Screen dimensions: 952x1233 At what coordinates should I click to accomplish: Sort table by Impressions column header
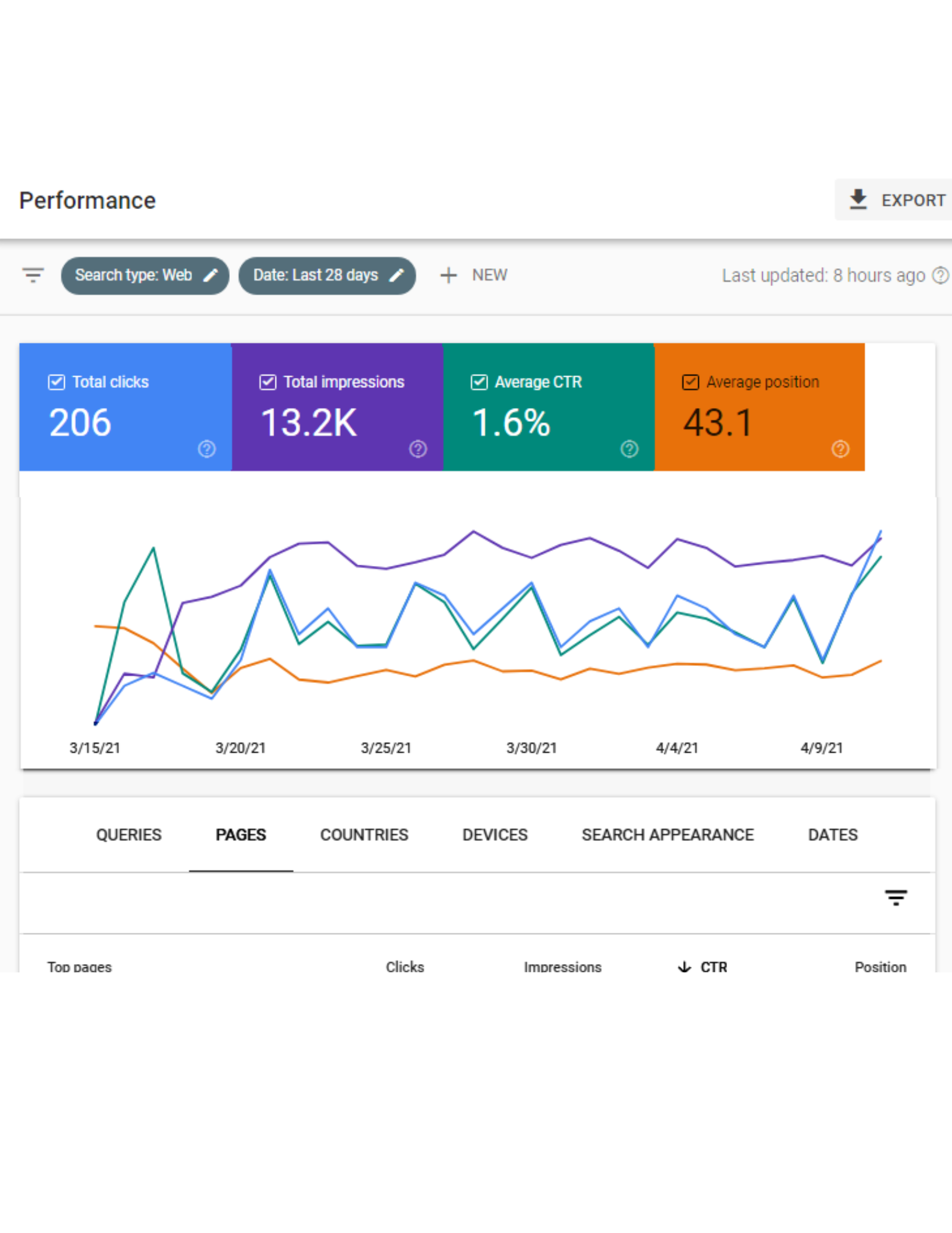coord(563,966)
